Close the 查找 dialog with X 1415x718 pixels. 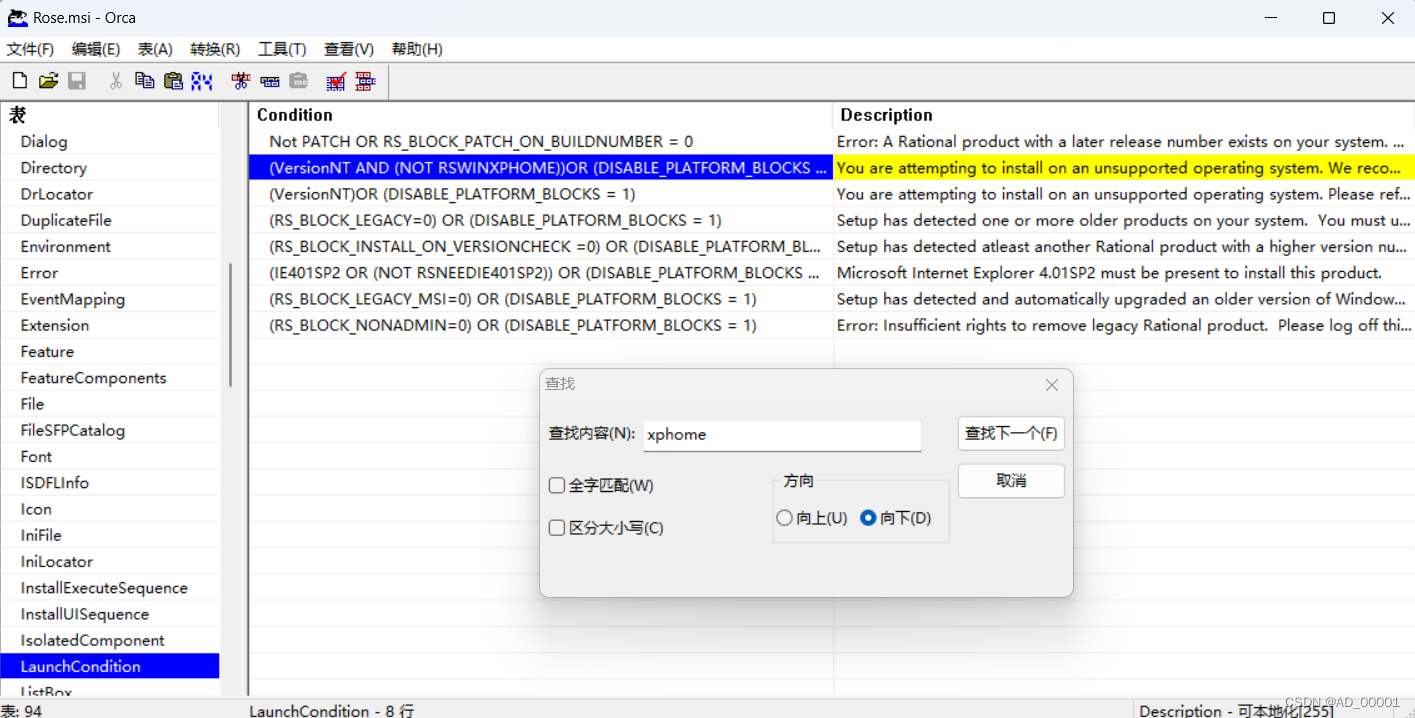1051,385
